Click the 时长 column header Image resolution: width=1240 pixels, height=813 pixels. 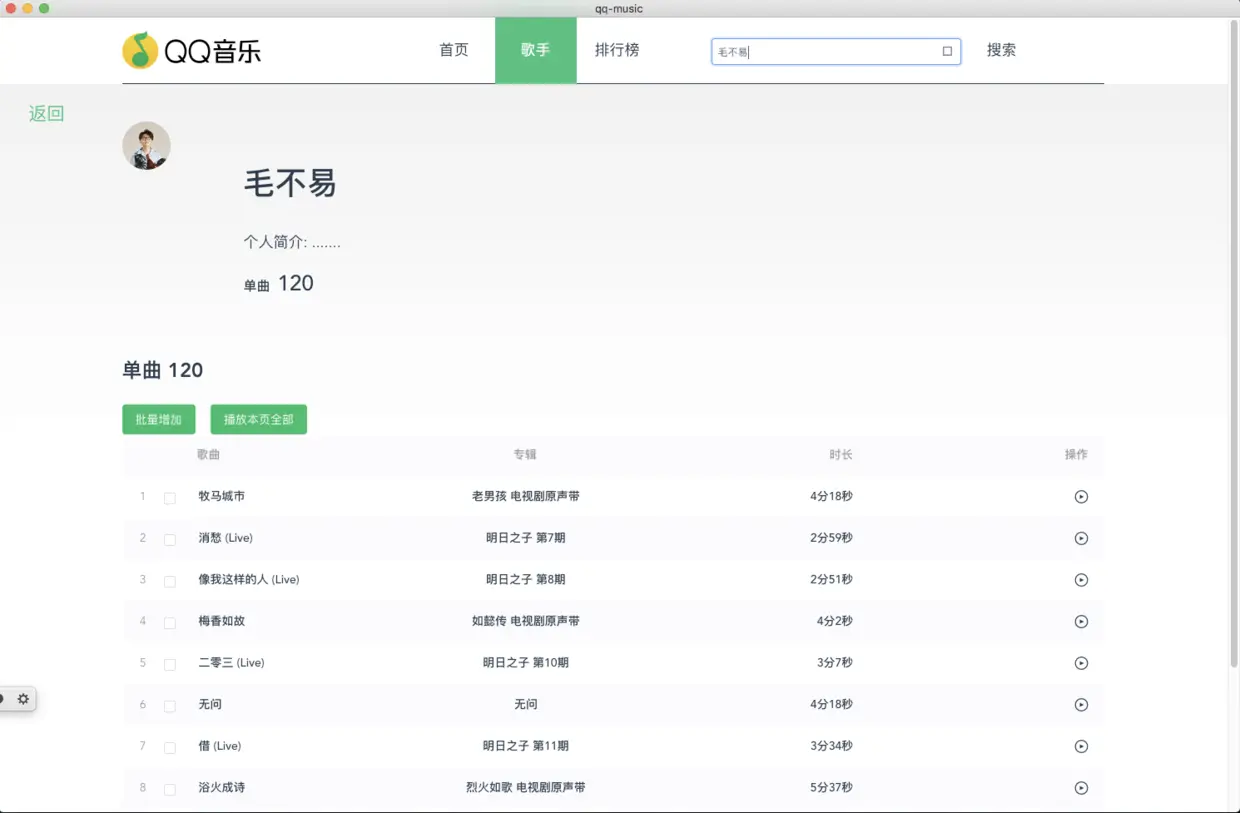pyautogui.click(x=841, y=455)
